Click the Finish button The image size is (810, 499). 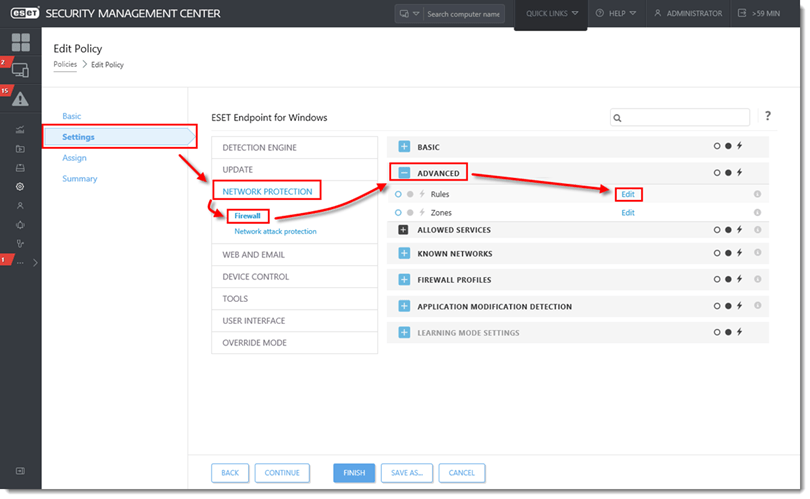tap(354, 473)
